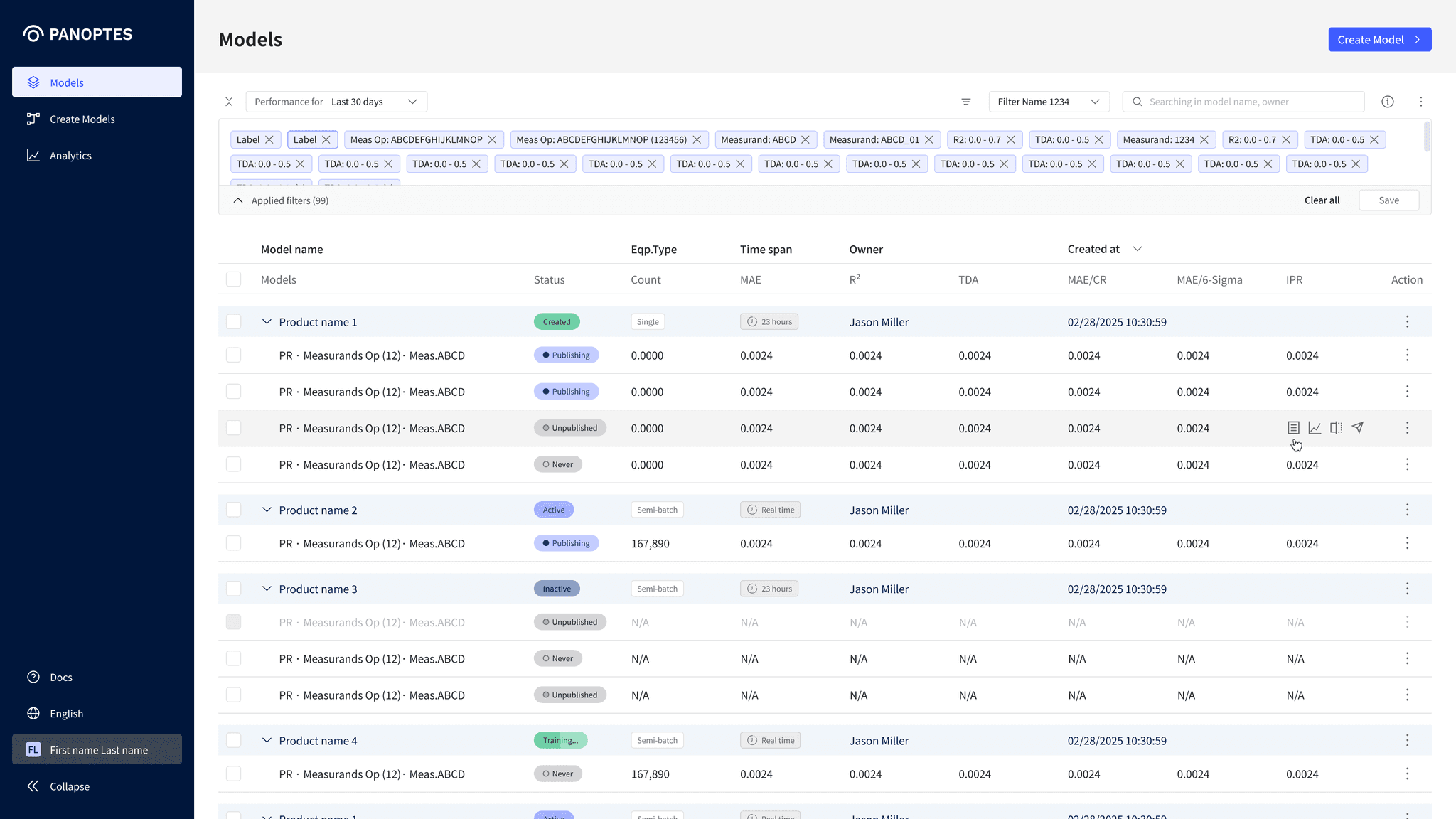1456x819 pixels.
Task: Remove the Measurand: ABCD filter chip
Action: point(805,140)
